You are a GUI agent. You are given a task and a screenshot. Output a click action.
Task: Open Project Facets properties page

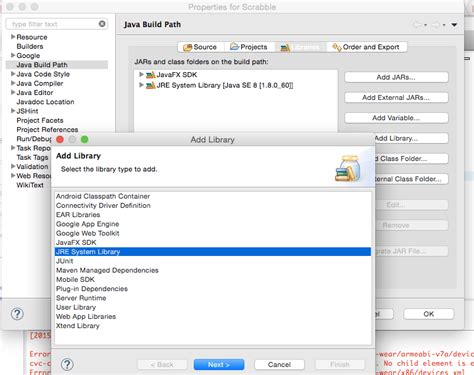point(40,120)
